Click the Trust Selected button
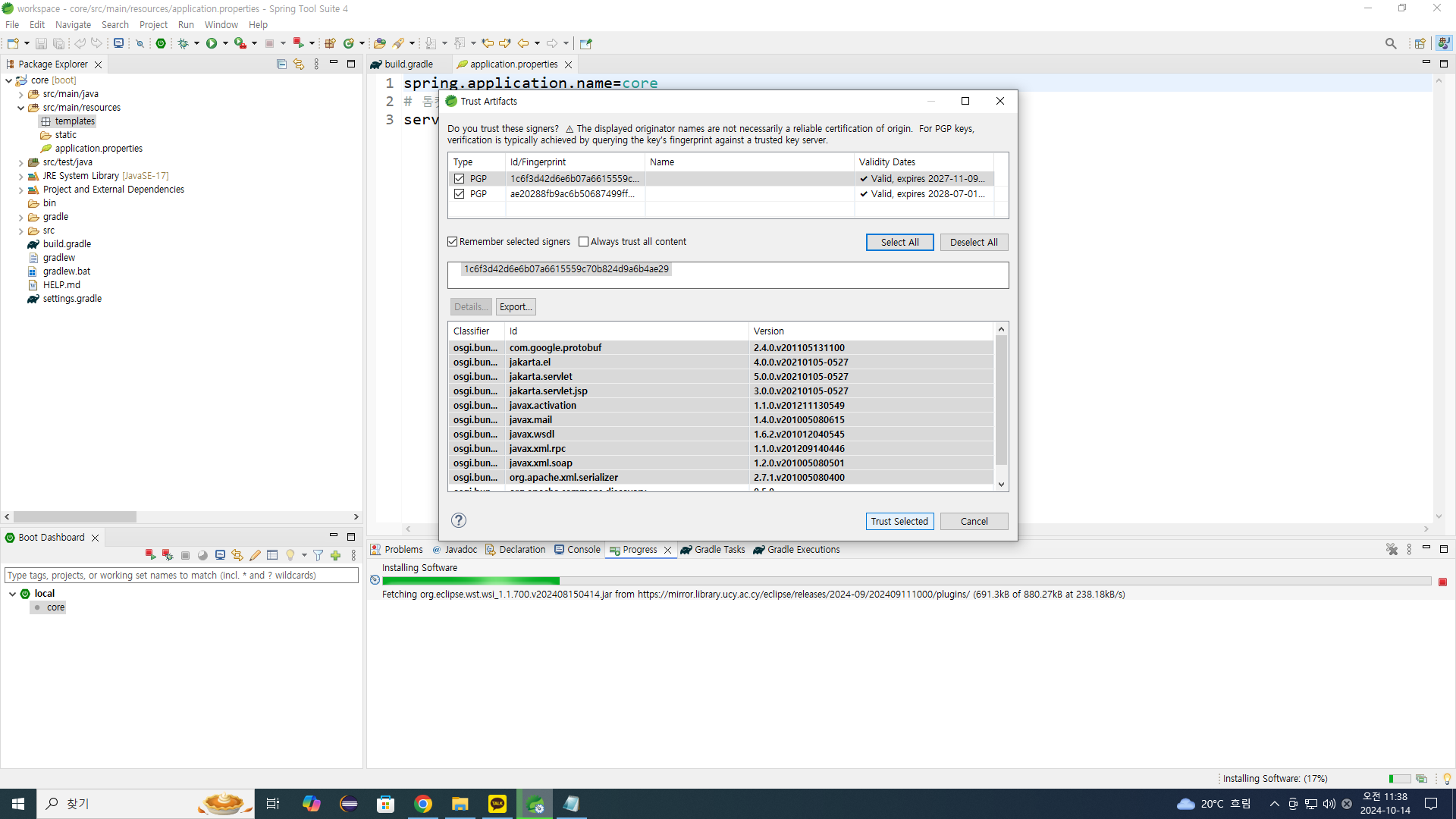The image size is (1456, 819). pos(899,522)
